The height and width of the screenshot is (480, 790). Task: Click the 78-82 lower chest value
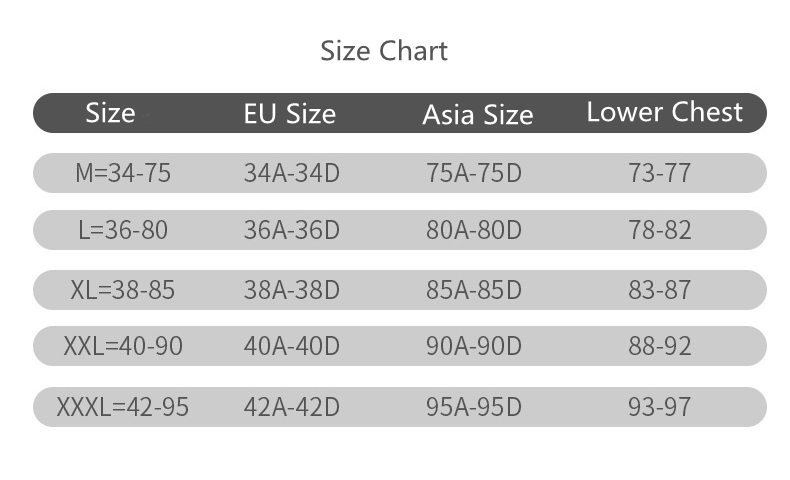pyautogui.click(x=660, y=231)
